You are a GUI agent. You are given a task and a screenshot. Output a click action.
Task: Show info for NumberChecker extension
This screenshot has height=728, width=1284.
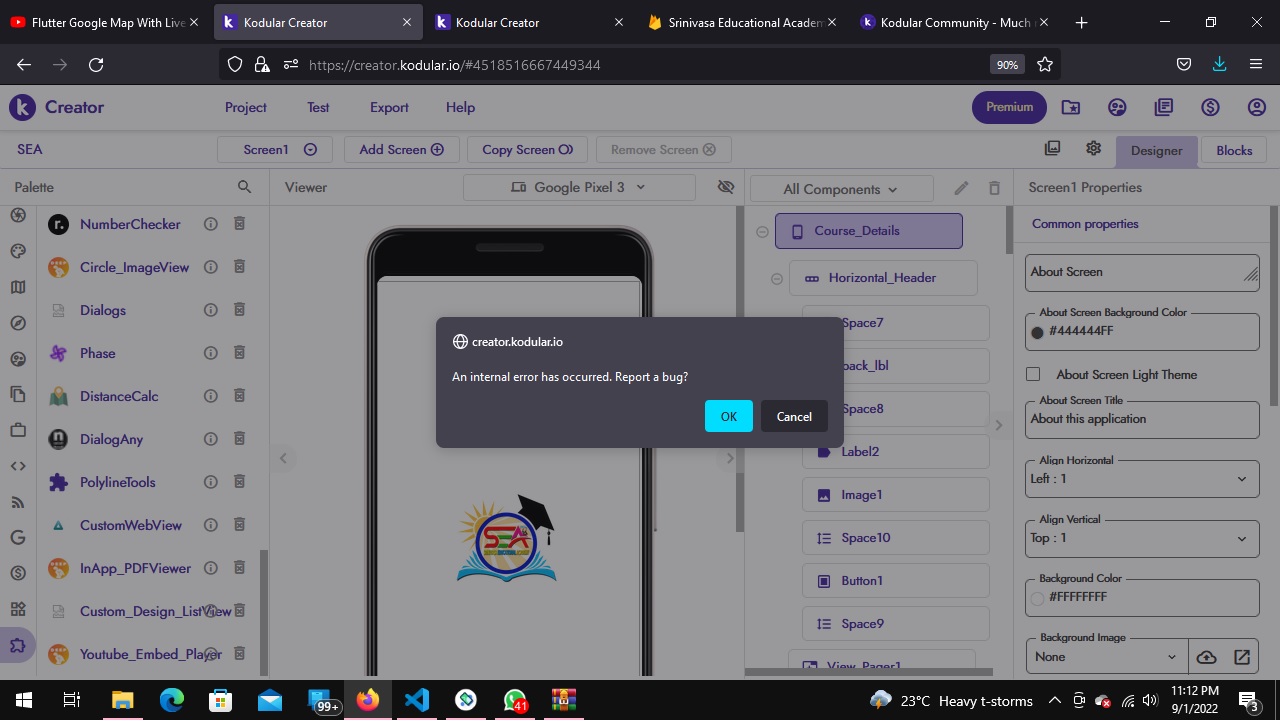pos(210,224)
